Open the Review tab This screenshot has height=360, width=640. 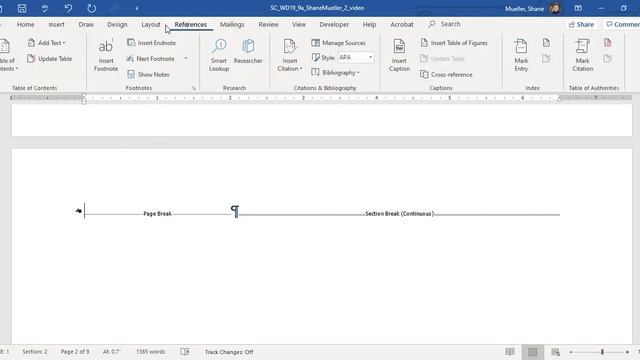pyautogui.click(x=268, y=24)
